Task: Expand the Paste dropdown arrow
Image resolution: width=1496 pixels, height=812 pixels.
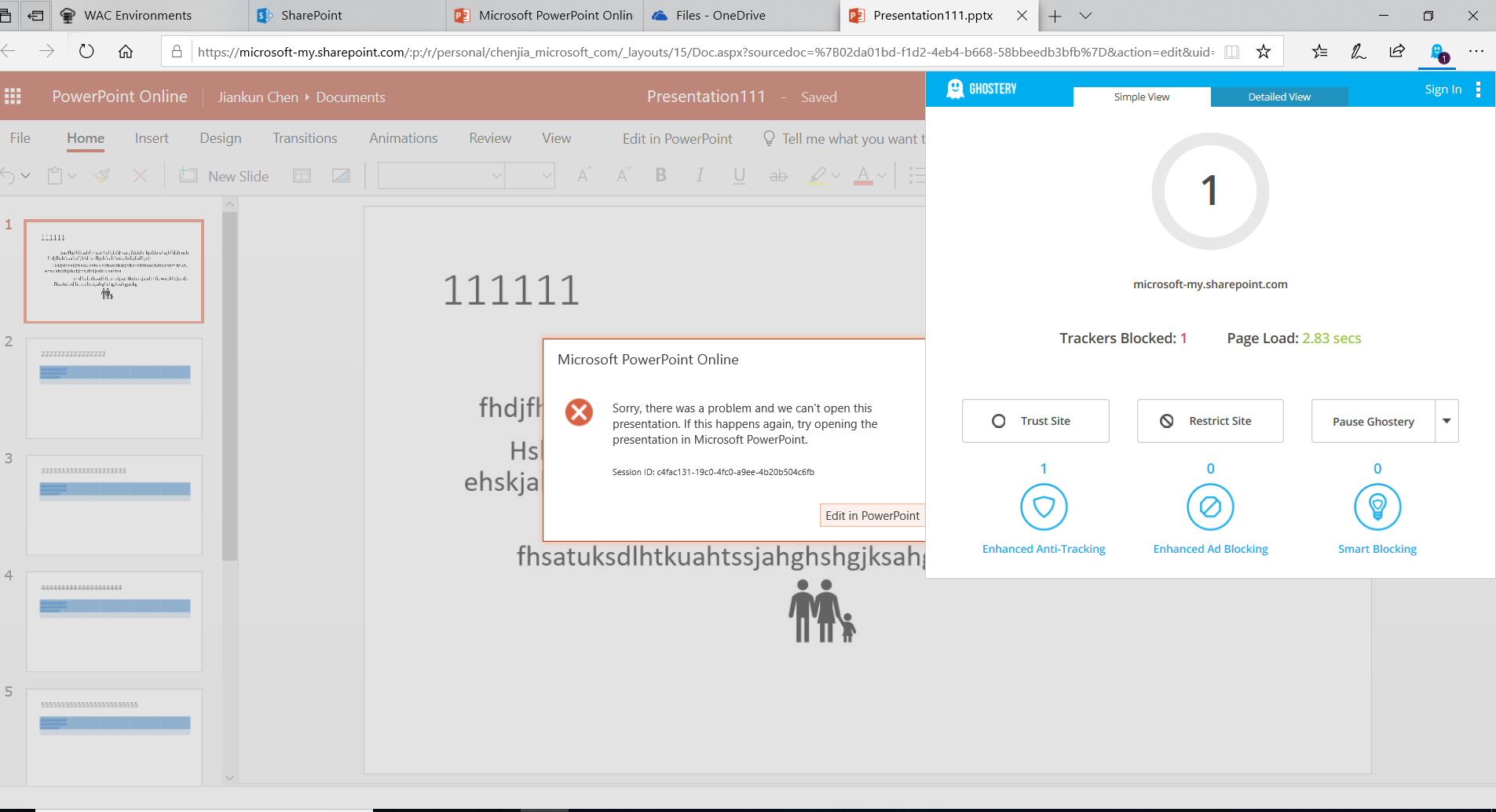Action: (x=72, y=176)
